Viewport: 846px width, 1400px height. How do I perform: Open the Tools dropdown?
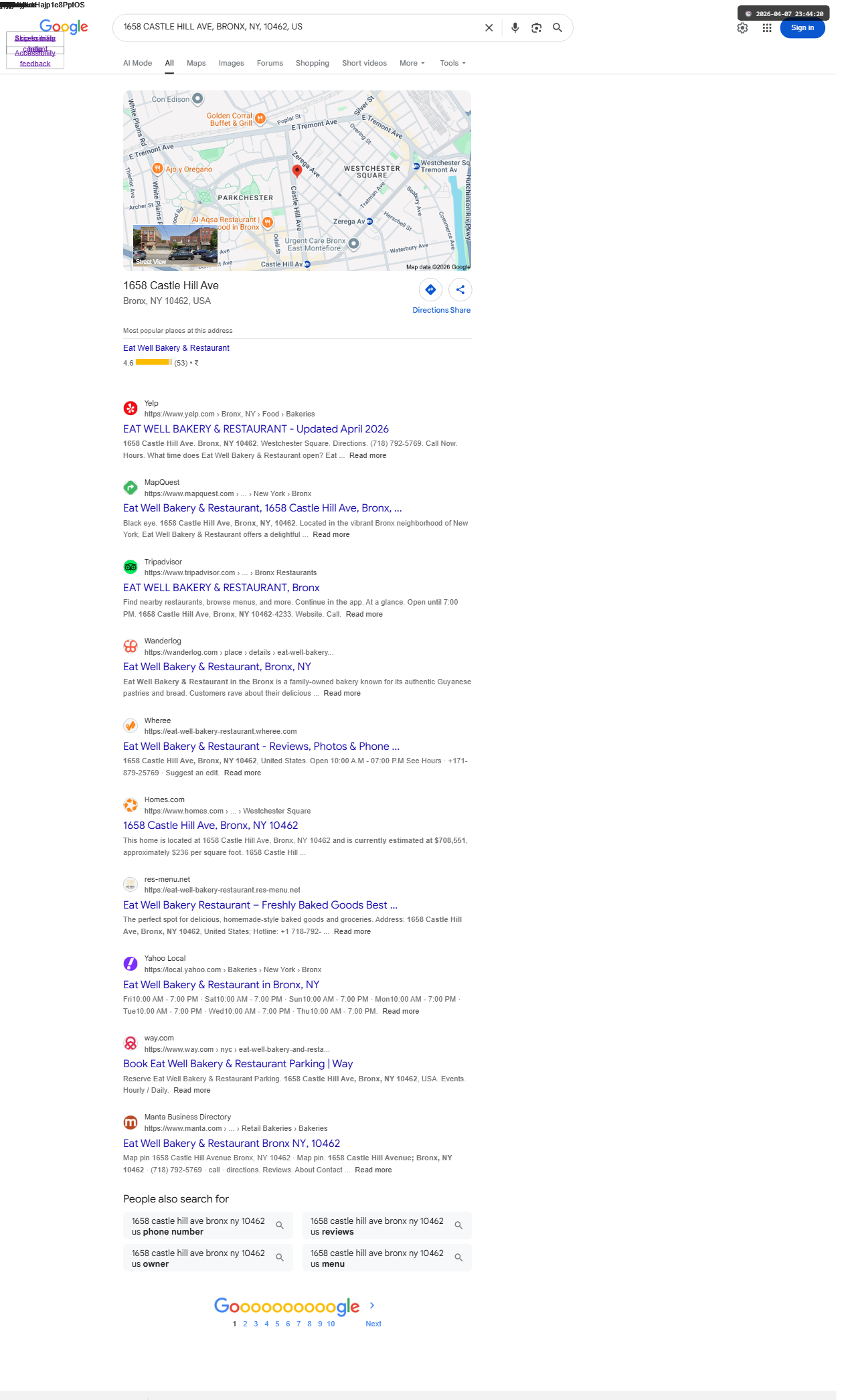[452, 63]
